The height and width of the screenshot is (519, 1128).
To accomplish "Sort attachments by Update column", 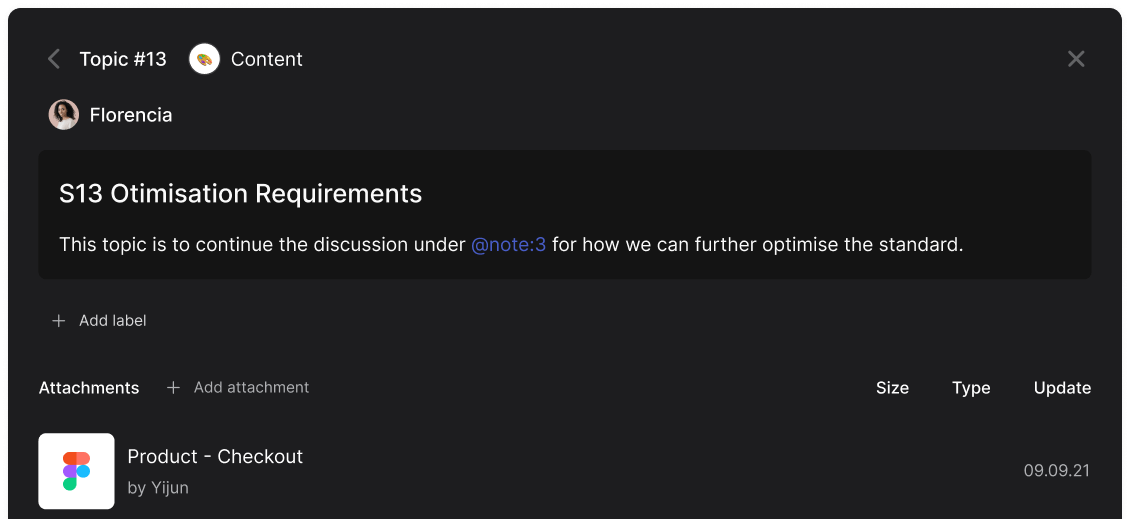I will (1062, 388).
